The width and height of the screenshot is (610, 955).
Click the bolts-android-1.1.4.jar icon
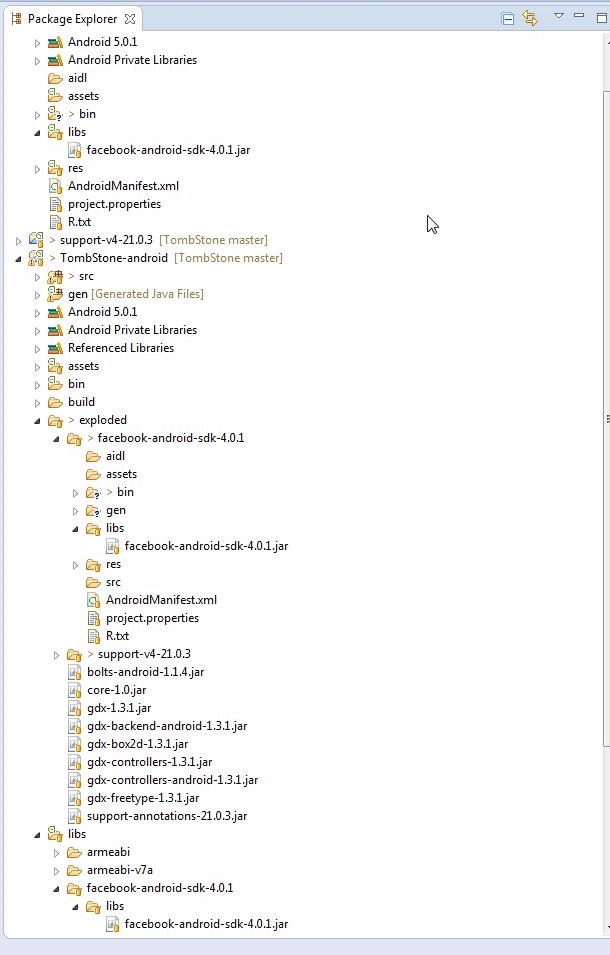pos(74,672)
